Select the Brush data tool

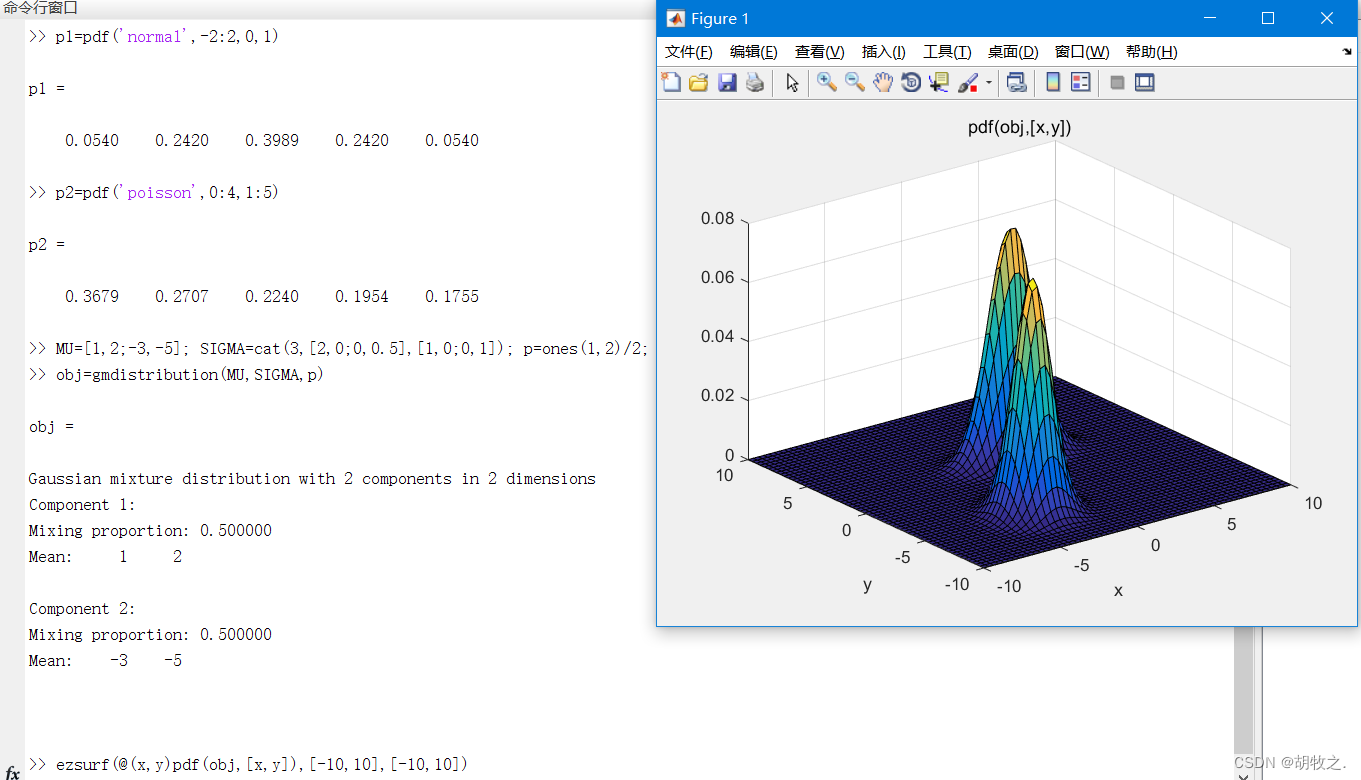[x=968, y=83]
